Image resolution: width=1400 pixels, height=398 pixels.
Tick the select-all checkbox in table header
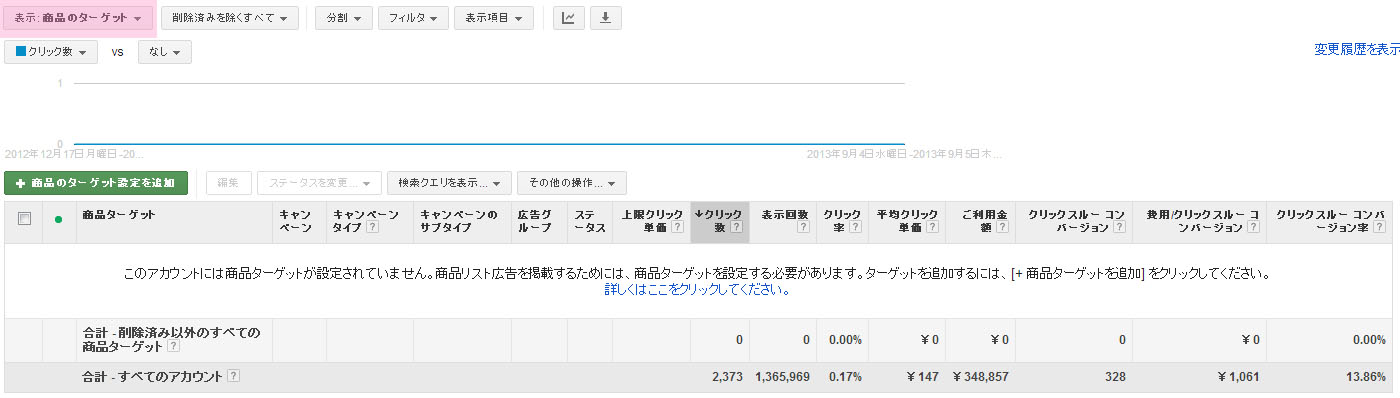pos(24,218)
